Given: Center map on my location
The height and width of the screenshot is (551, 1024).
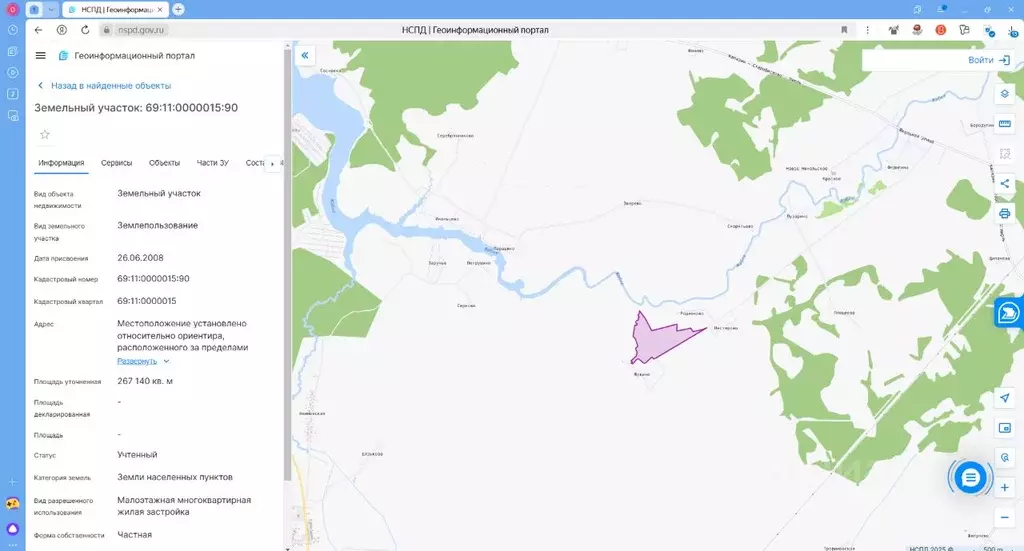Looking at the screenshot, I should [x=1005, y=398].
